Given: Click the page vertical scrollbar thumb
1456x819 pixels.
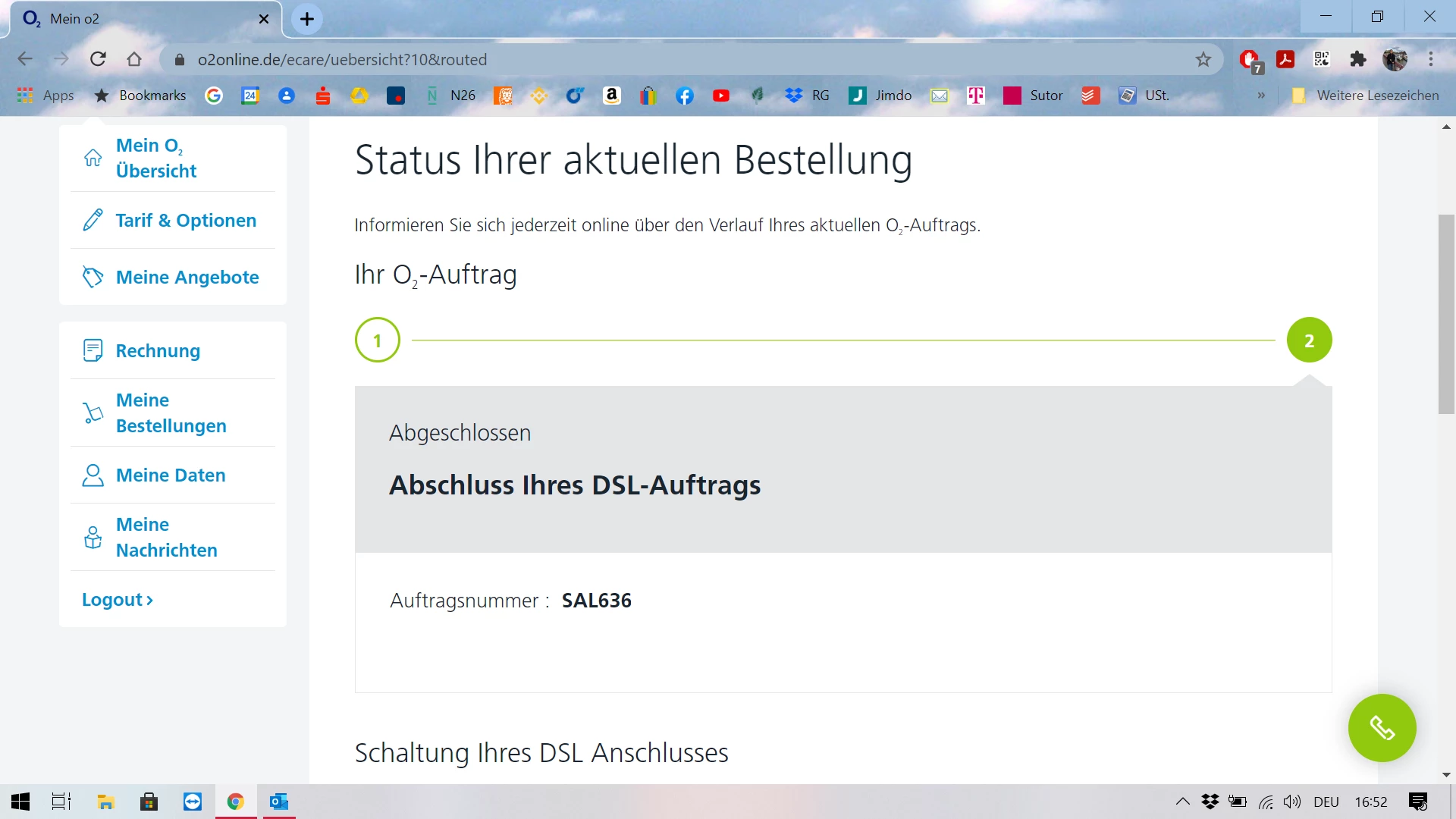Looking at the screenshot, I should [x=1446, y=315].
